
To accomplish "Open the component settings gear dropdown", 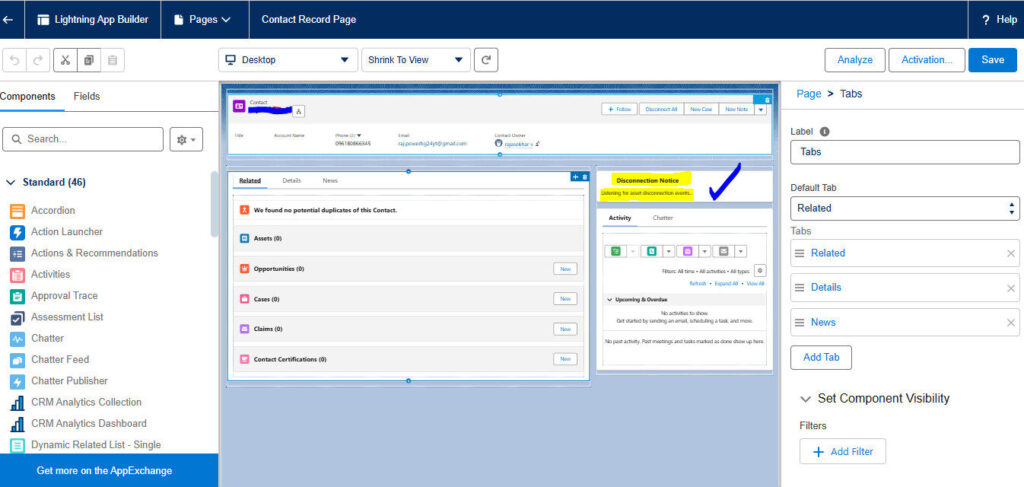I will (186, 140).
